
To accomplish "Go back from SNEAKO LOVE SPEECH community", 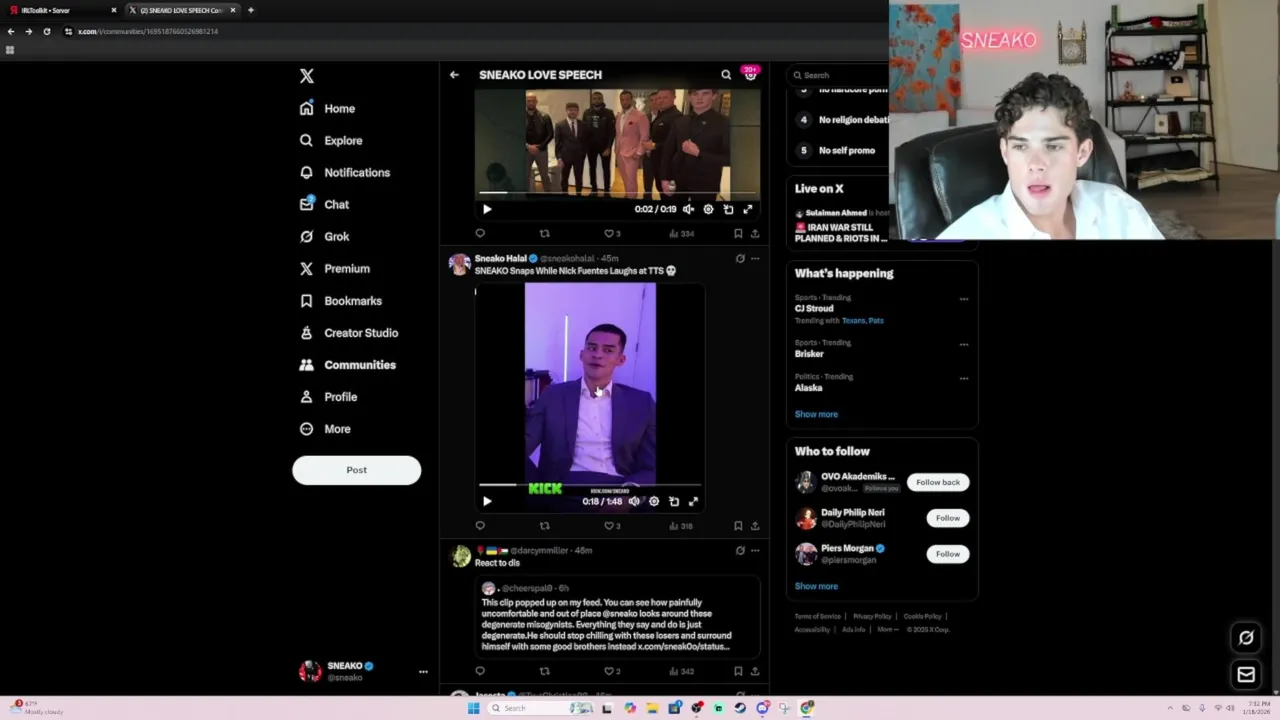I will coord(454,75).
